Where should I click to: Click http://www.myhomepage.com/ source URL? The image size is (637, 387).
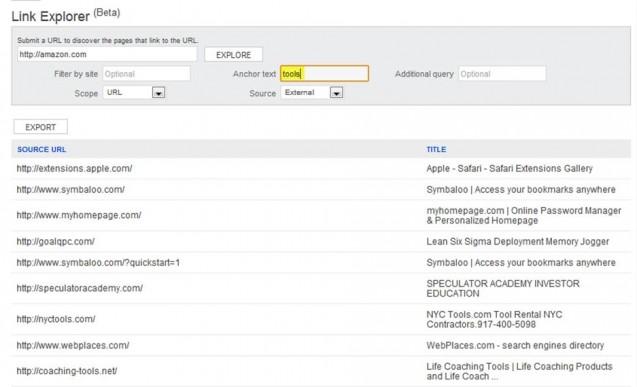coord(79,215)
